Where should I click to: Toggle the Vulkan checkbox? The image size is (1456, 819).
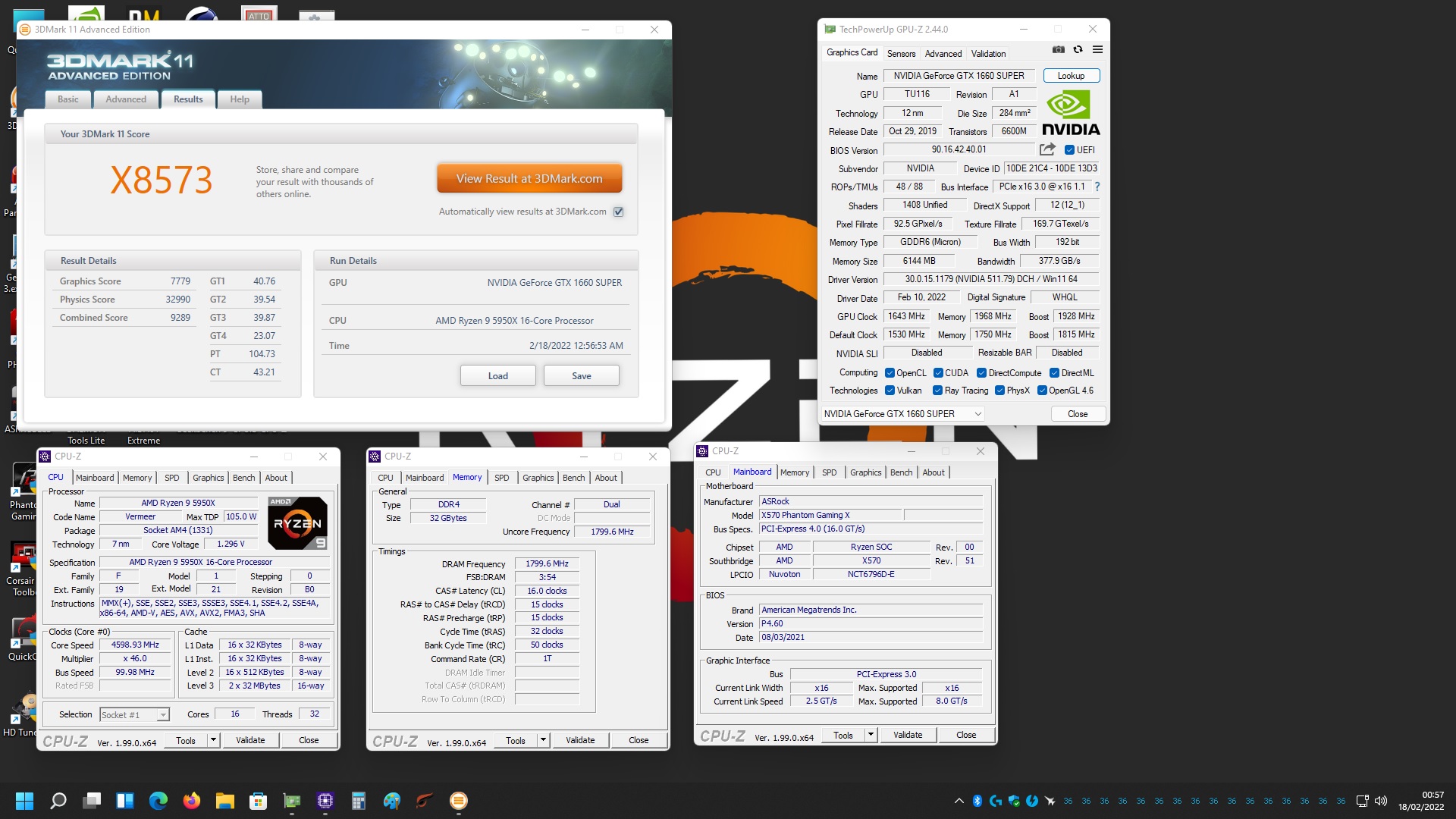pos(890,391)
